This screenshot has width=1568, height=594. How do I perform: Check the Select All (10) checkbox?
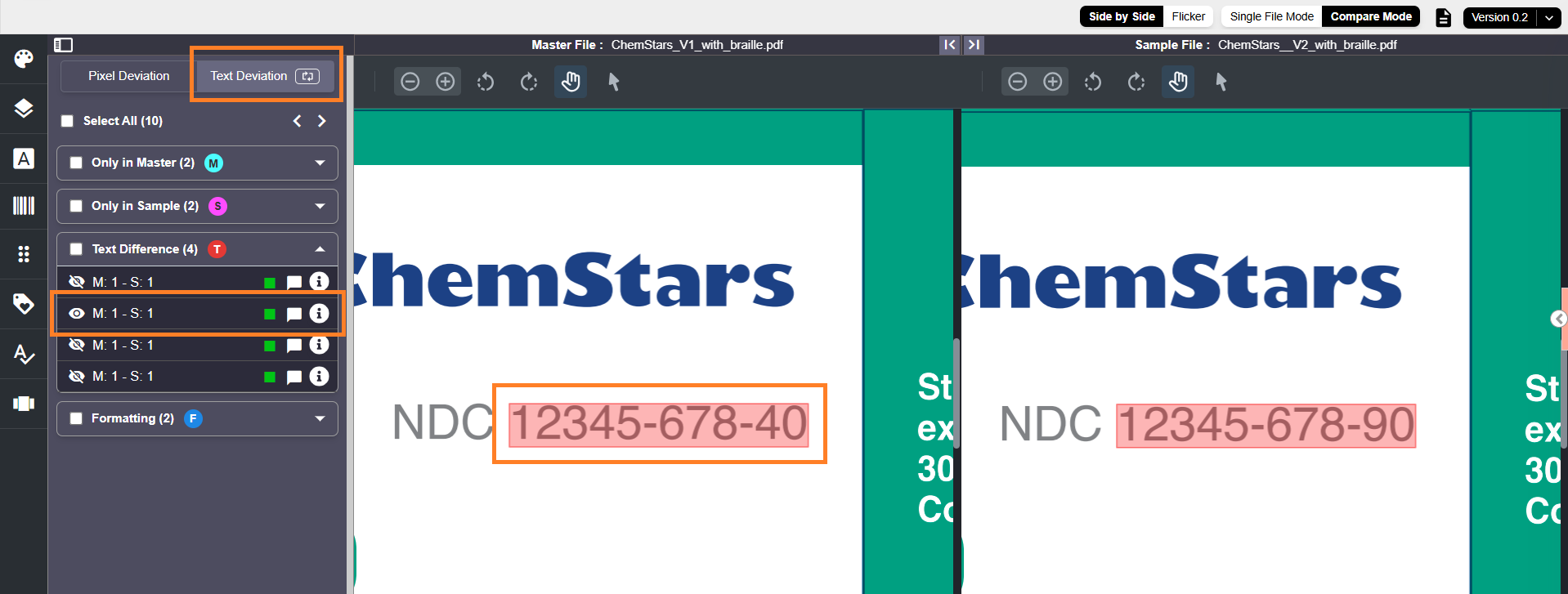coord(68,121)
